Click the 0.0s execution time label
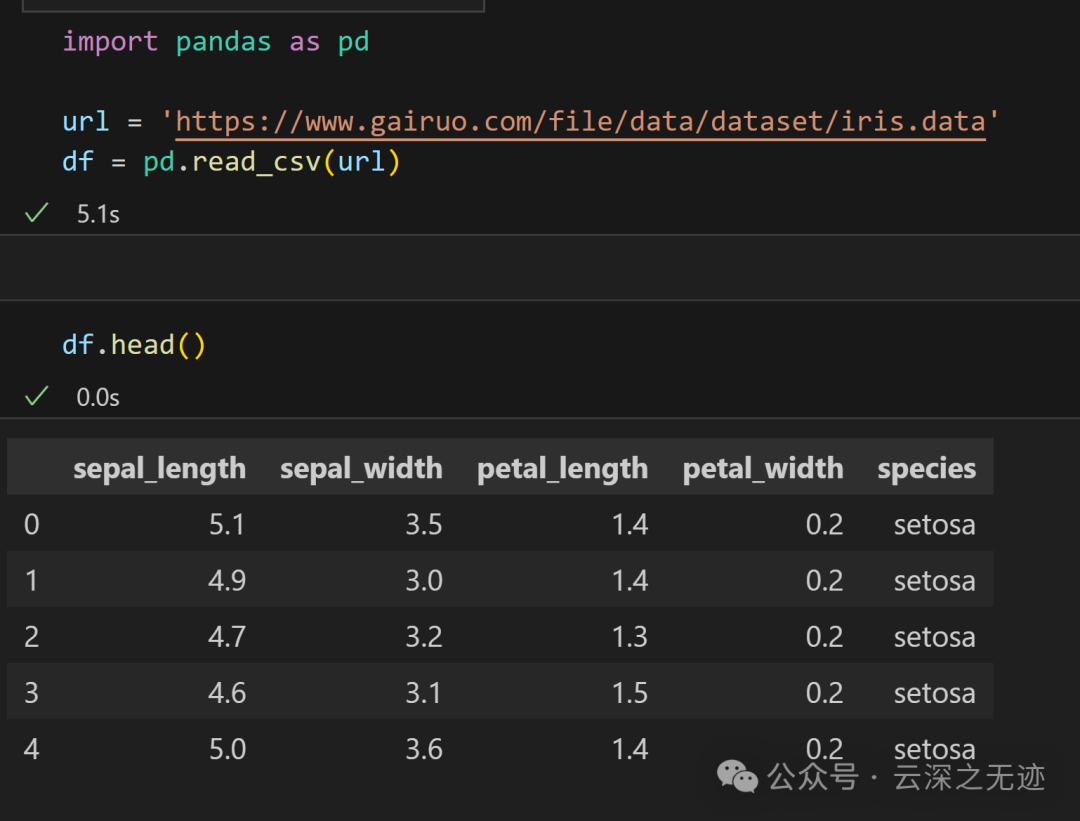The width and height of the screenshot is (1080, 821). tap(98, 398)
